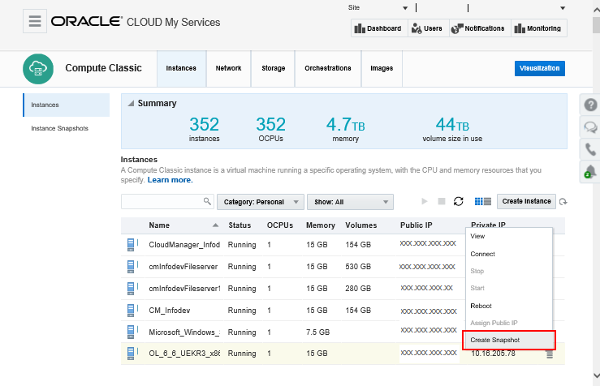The width and height of the screenshot is (600, 386).
Task: Open the Help question mark icon
Action: pyautogui.click(x=590, y=104)
